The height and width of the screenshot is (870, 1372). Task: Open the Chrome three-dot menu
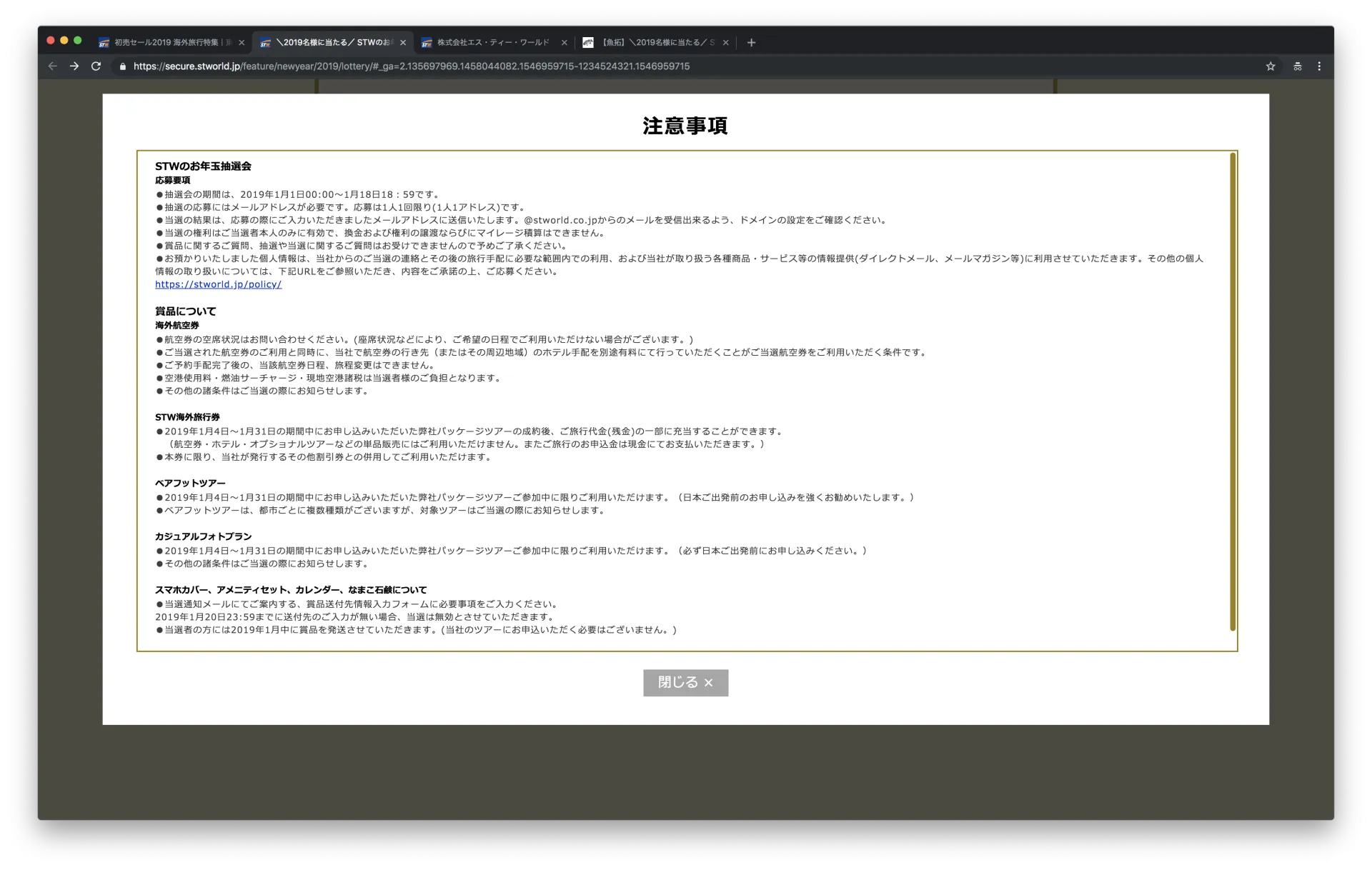click(x=1319, y=66)
